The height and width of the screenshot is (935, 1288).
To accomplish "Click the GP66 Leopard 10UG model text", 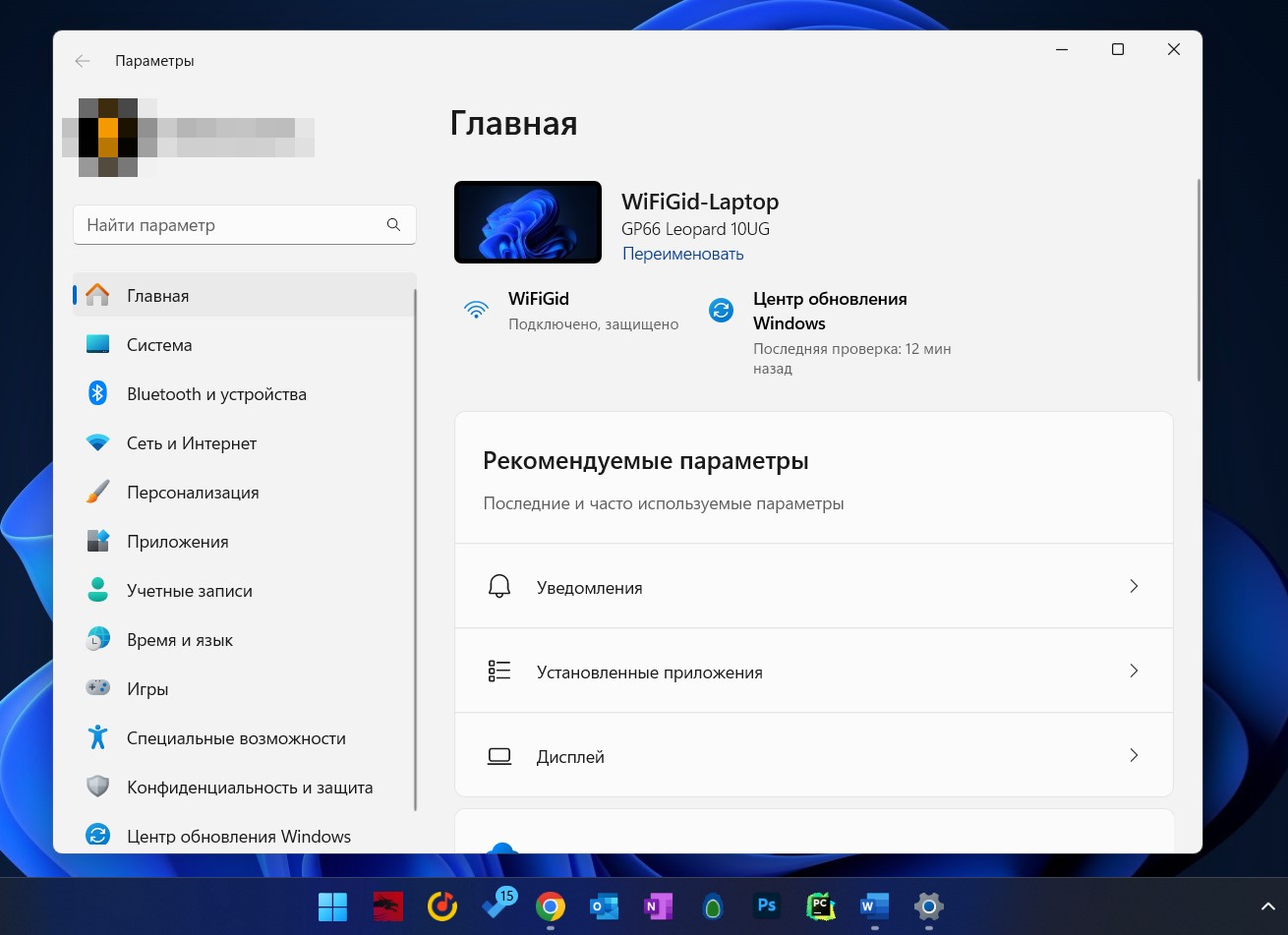I will click(x=695, y=229).
